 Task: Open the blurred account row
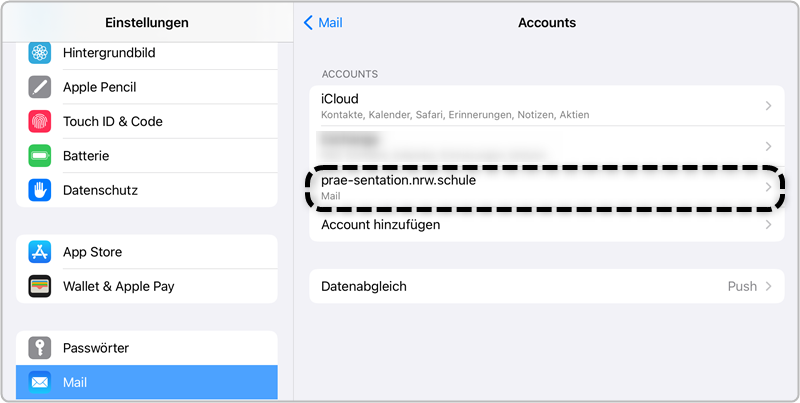point(546,146)
